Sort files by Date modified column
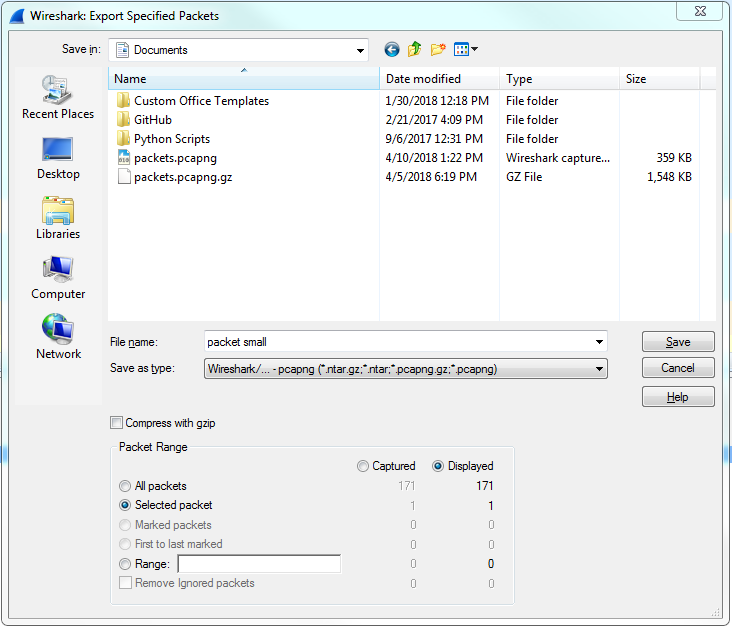Screen dimensions: 732x627 click(424, 79)
